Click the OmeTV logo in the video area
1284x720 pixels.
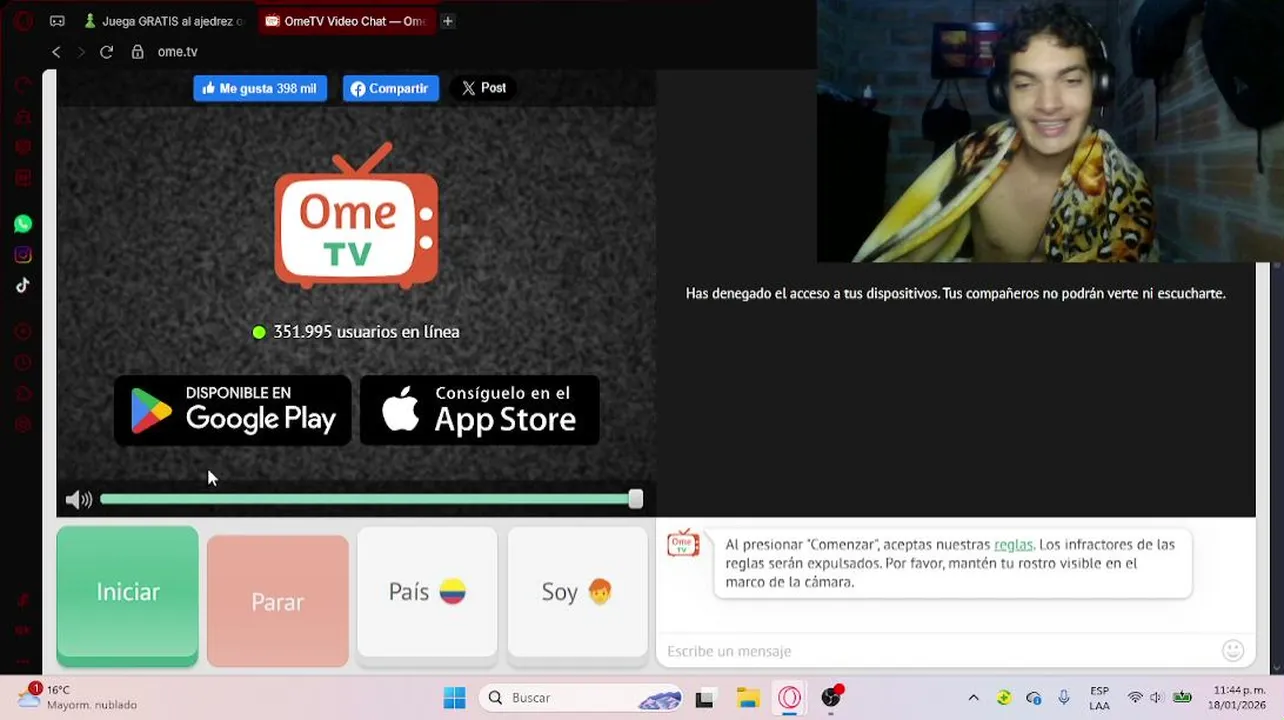[356, 215]
